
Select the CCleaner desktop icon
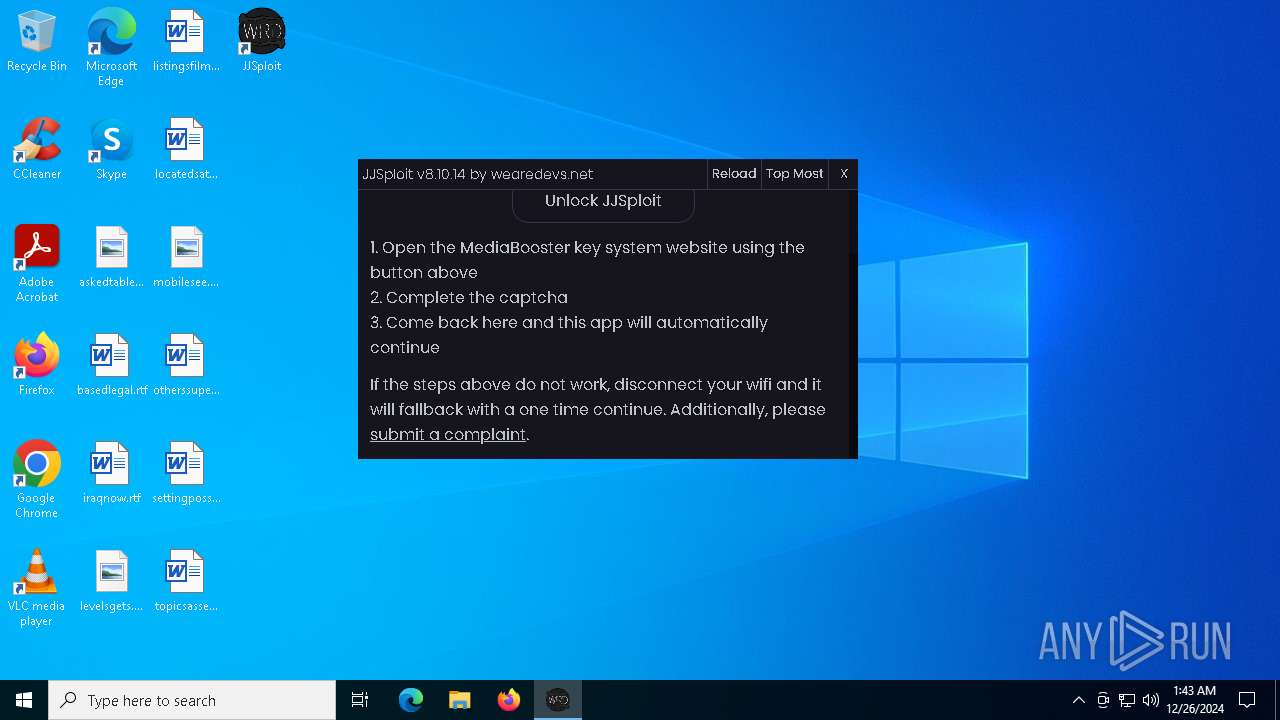tap(37, 150)
